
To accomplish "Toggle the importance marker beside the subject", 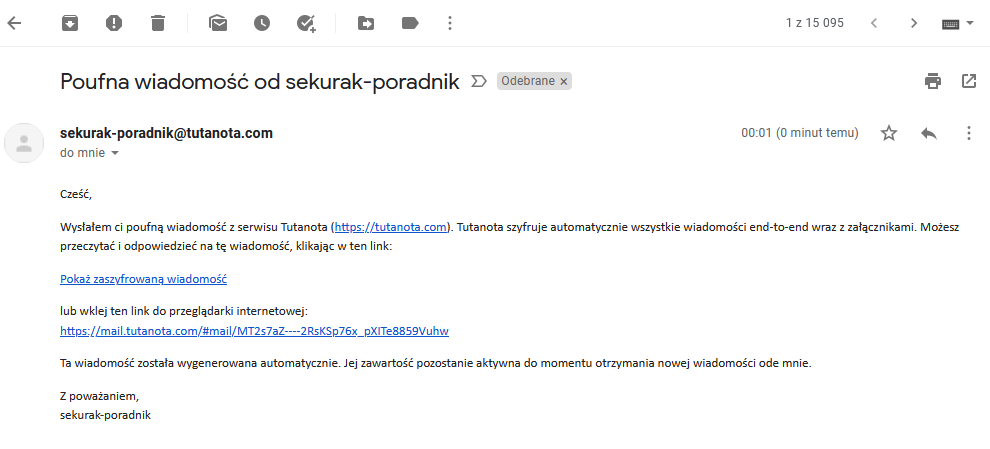I will 479,81.
